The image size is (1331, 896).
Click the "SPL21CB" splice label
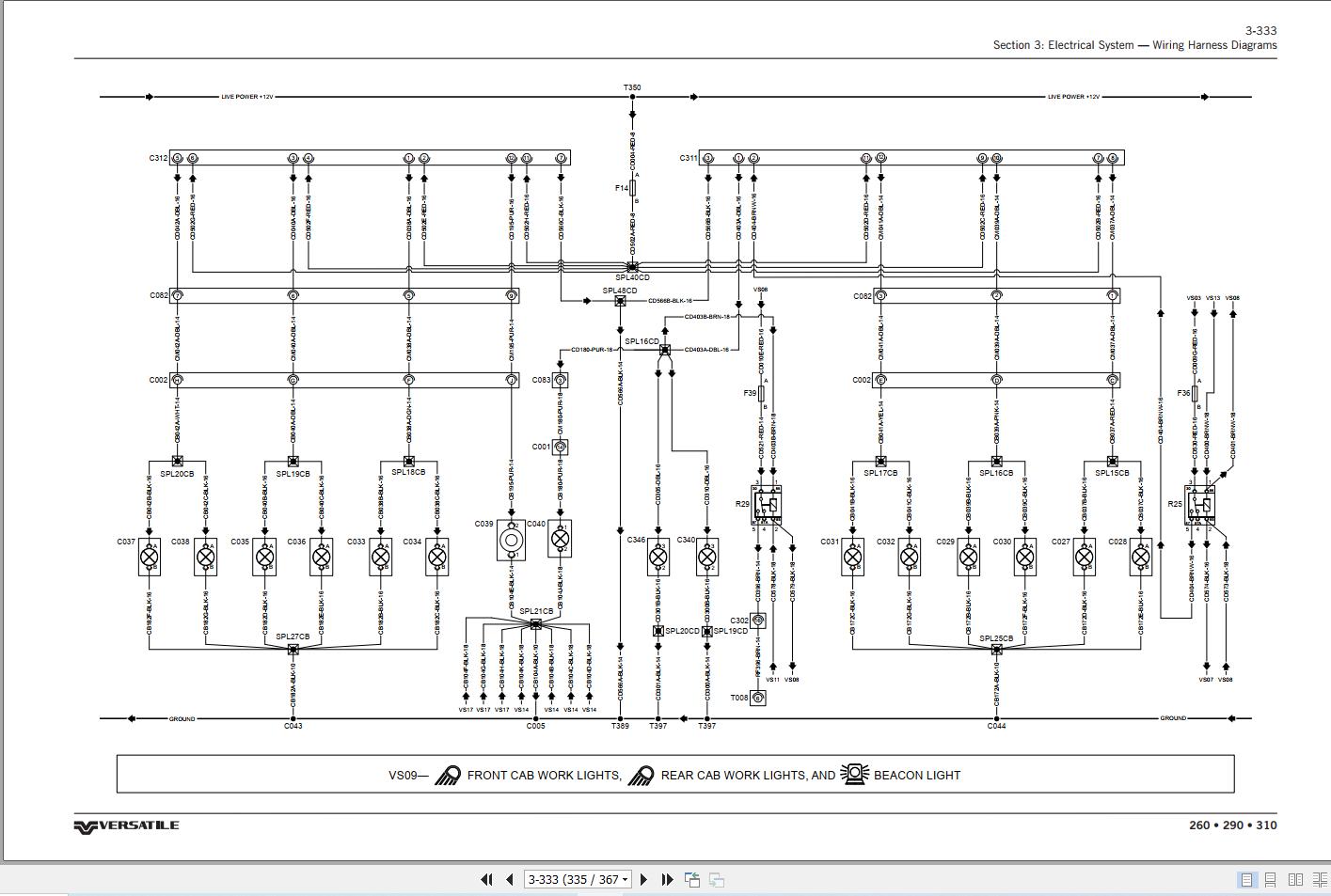[536, 611]
